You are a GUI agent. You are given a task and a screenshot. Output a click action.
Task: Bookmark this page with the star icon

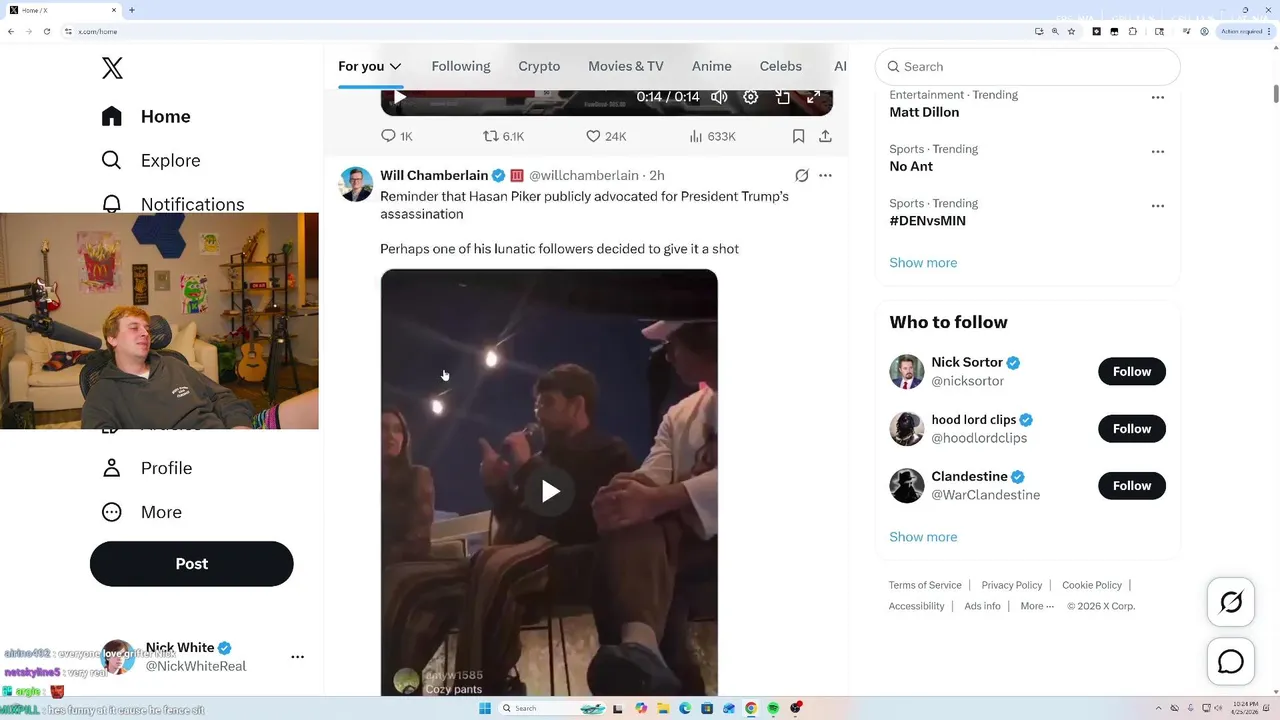pyautogui.click(x=1071, y=31)
